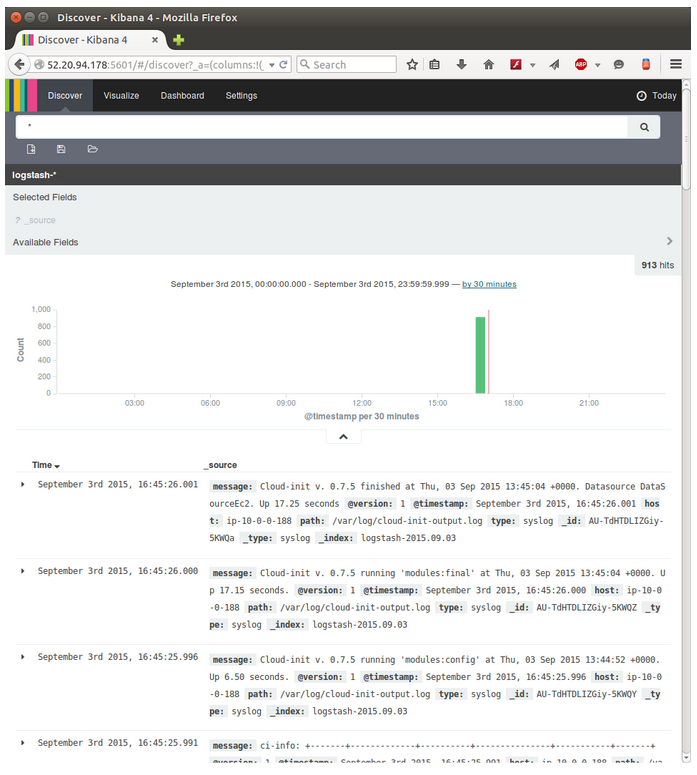
Task: Click the _source column header
Action: 220,465
